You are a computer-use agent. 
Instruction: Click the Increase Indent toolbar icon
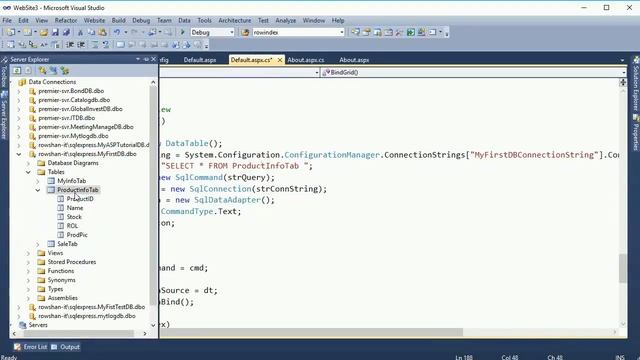point(81,44)
